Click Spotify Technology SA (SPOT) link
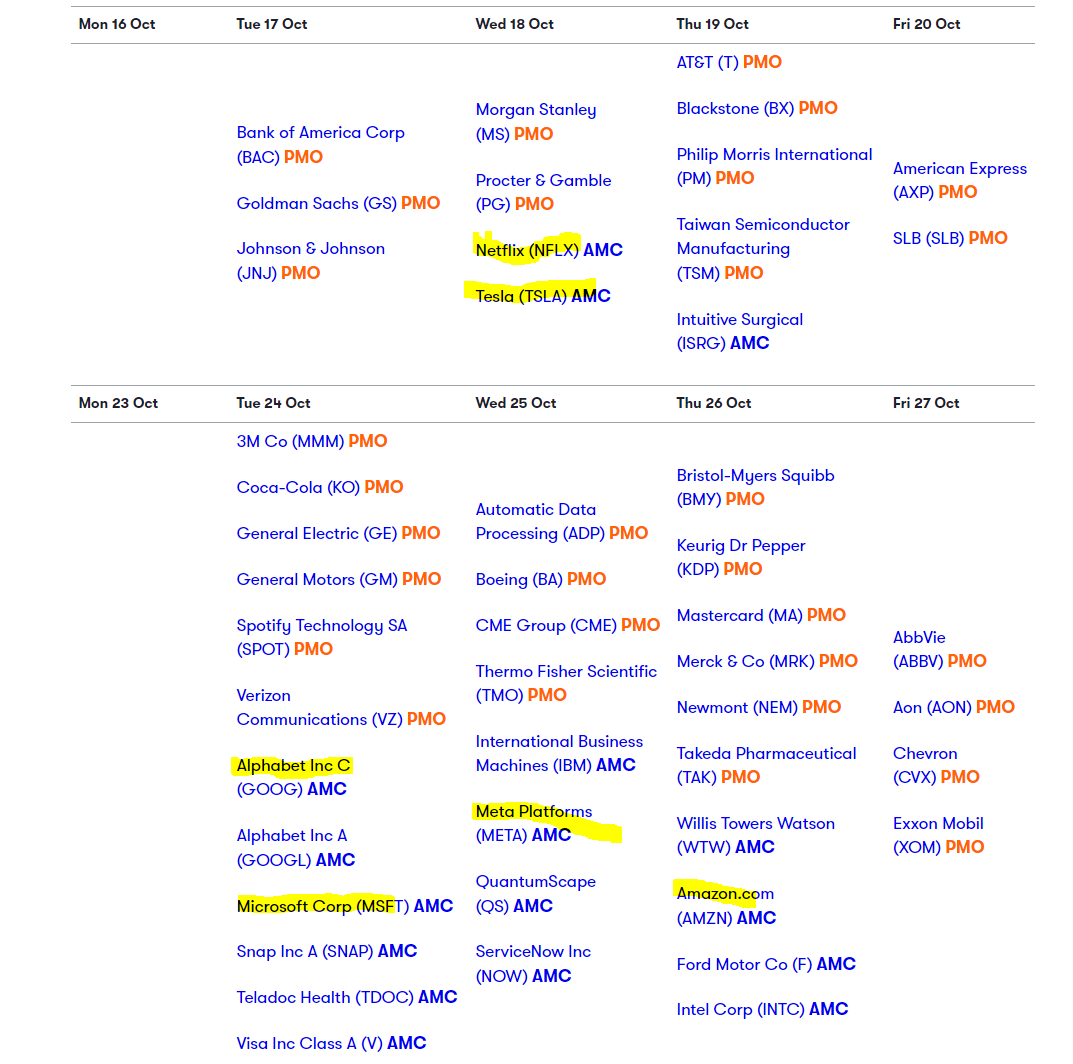 [x=322, y=637]
